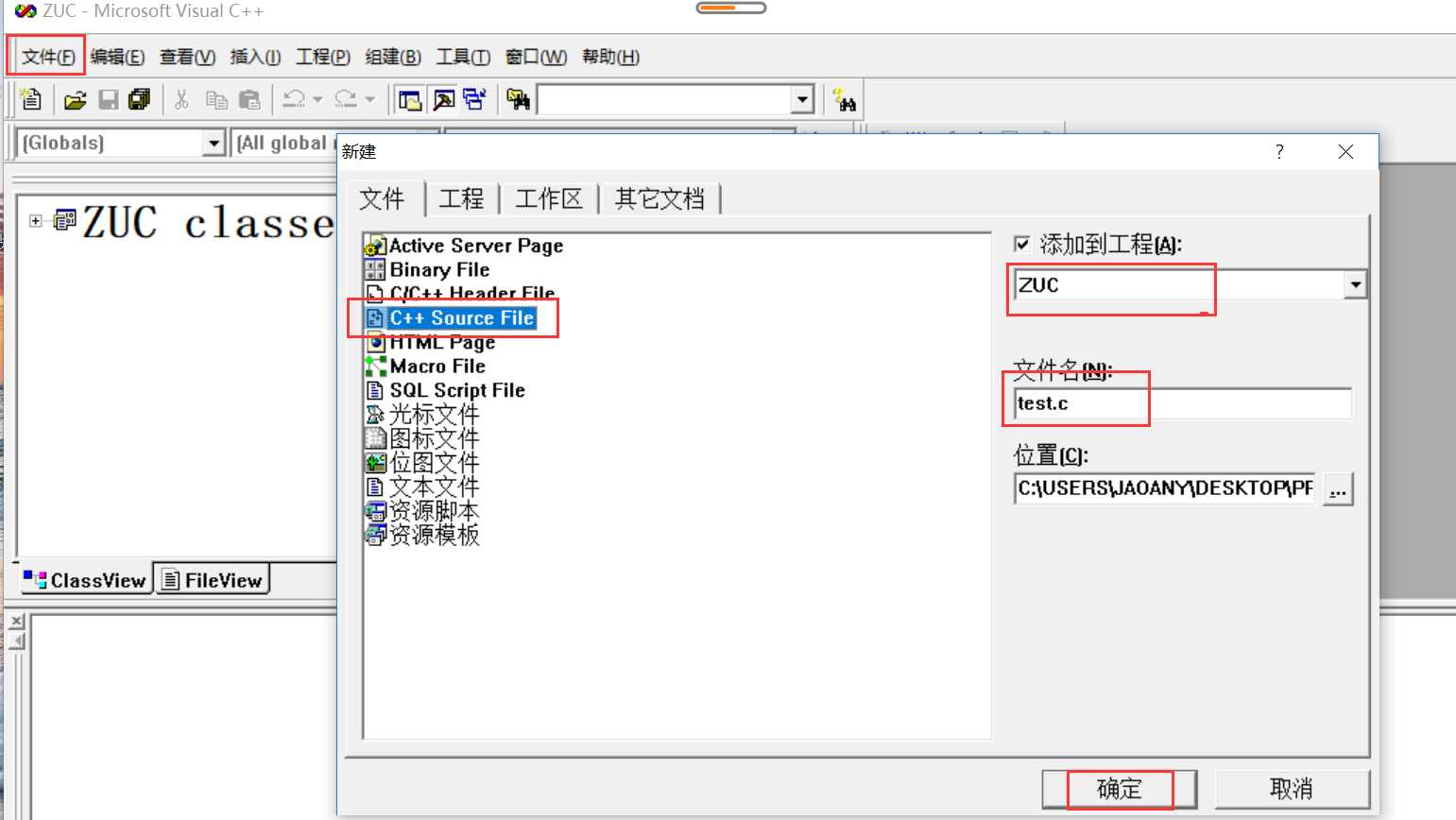Open the 编辑(E) menu
1456x820 pixels.
[117, 58]
